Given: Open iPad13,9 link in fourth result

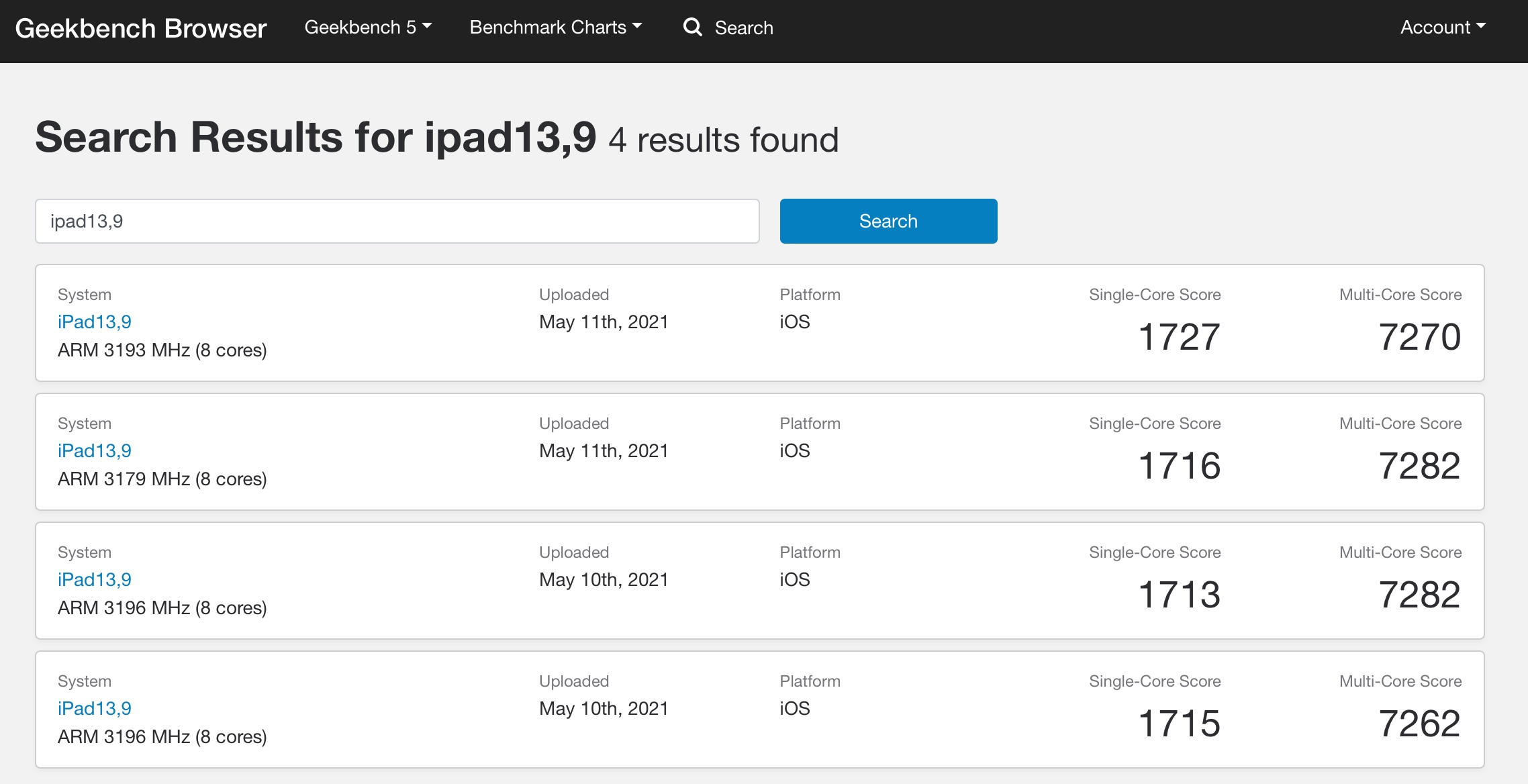Looking at the screenshot, I should pyautogui.click(x=95, y=709).
